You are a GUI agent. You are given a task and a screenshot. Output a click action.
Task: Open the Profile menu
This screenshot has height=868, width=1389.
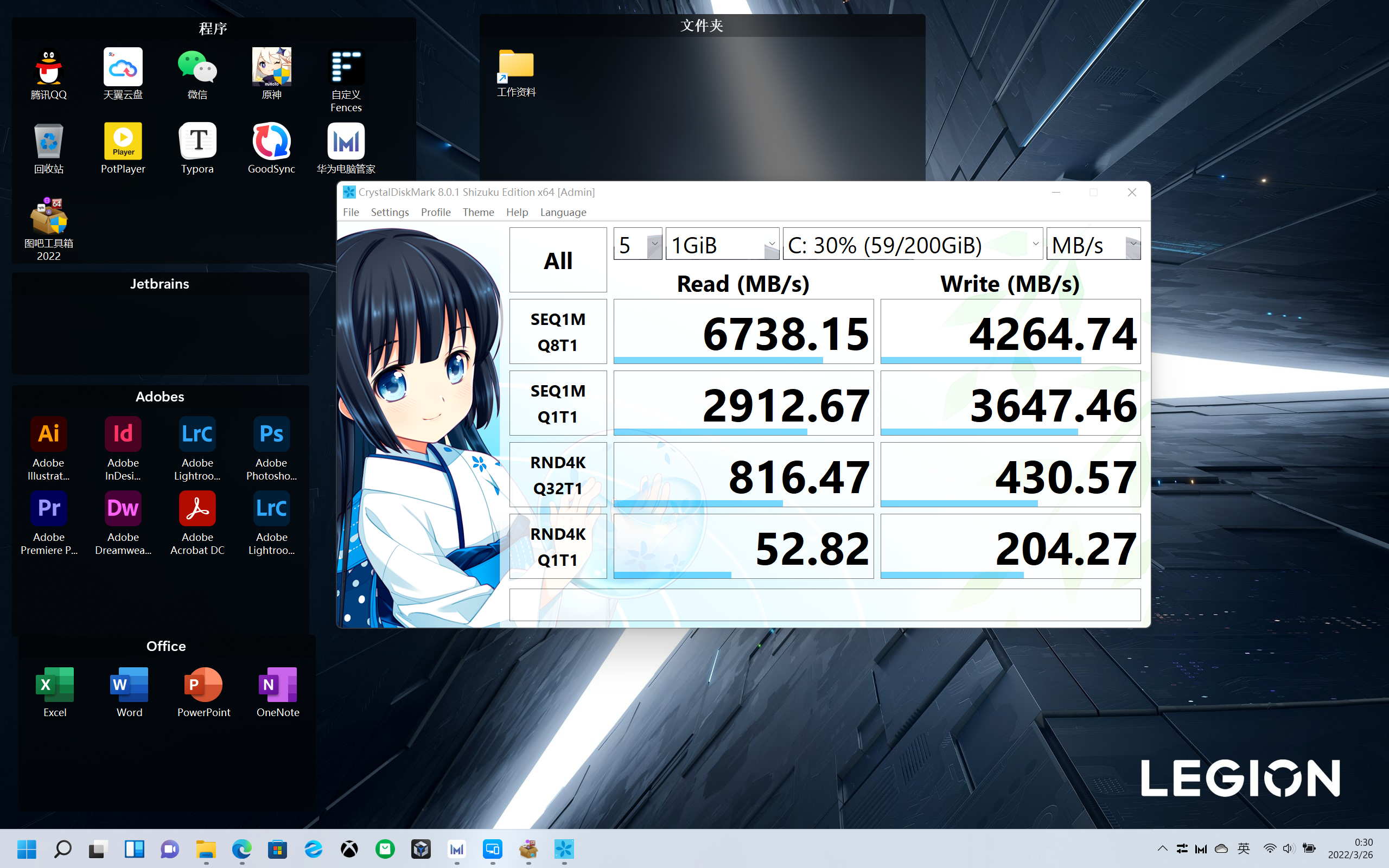(436, 212)
